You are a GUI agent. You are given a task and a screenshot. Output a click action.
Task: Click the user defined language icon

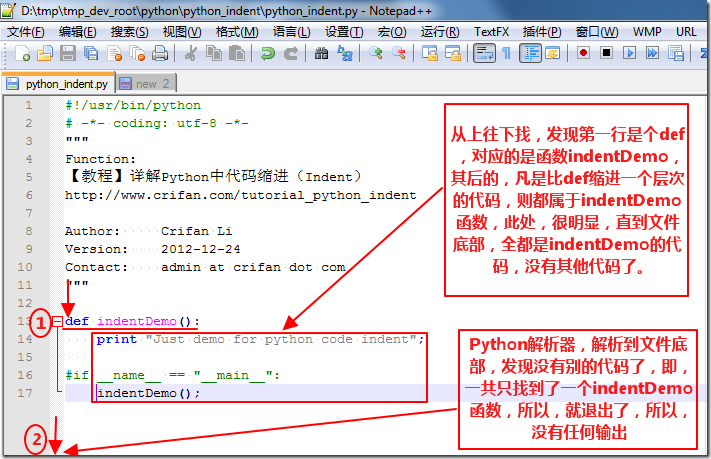[x=553, y=53]
